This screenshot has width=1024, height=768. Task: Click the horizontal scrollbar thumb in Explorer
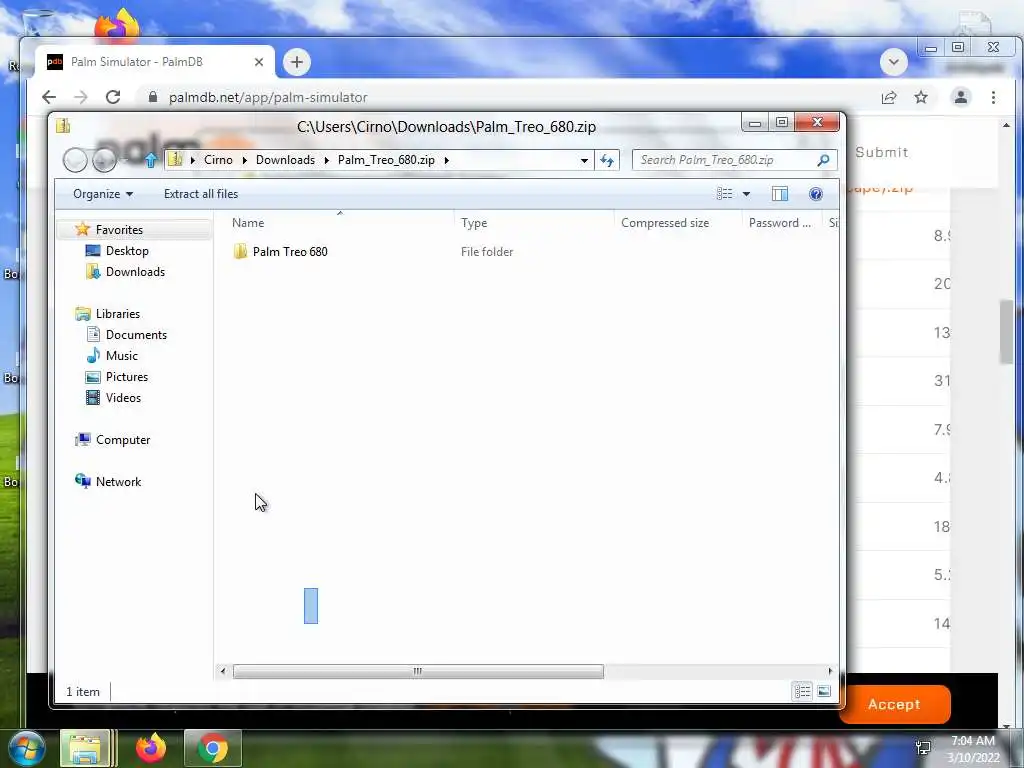[x=418, y=671]
